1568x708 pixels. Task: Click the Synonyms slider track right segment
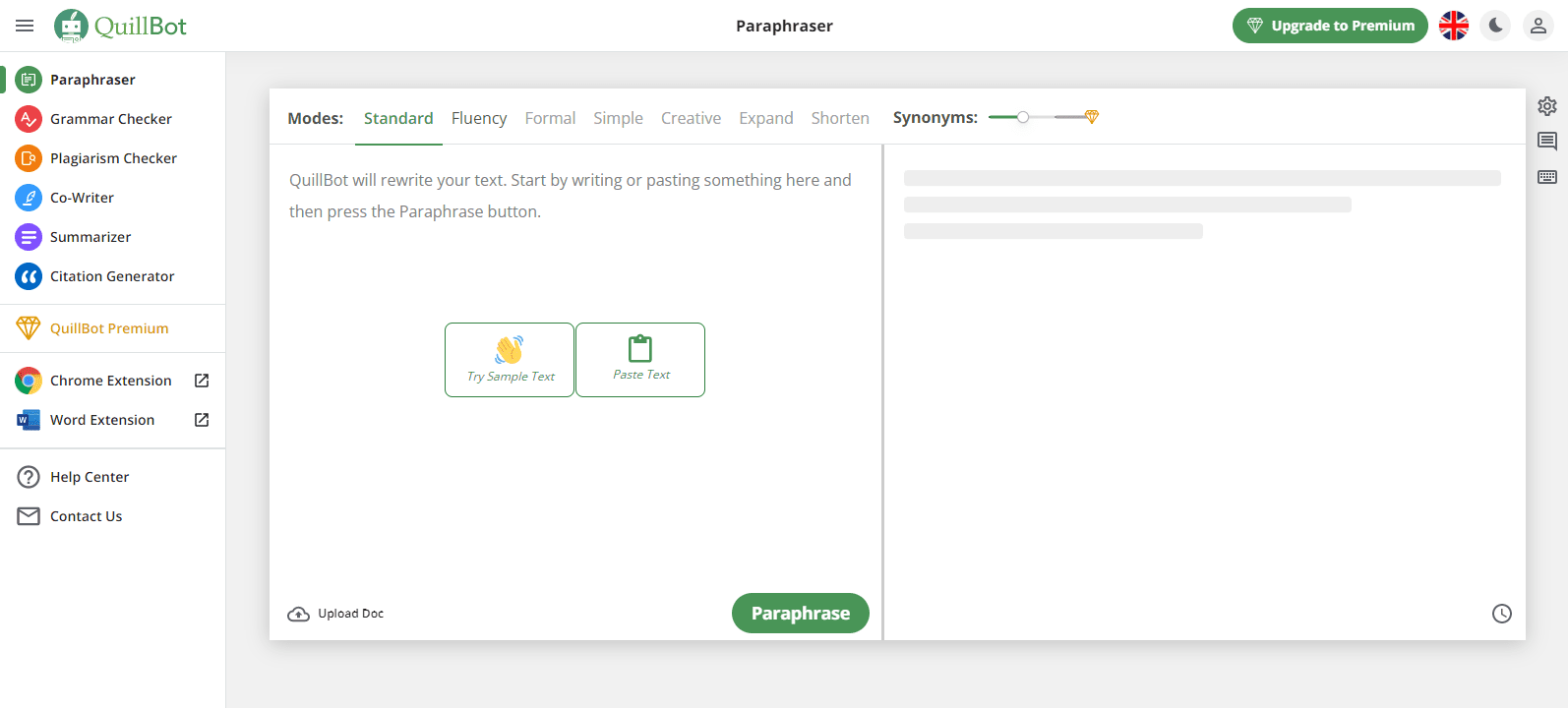coord(1069,117)
